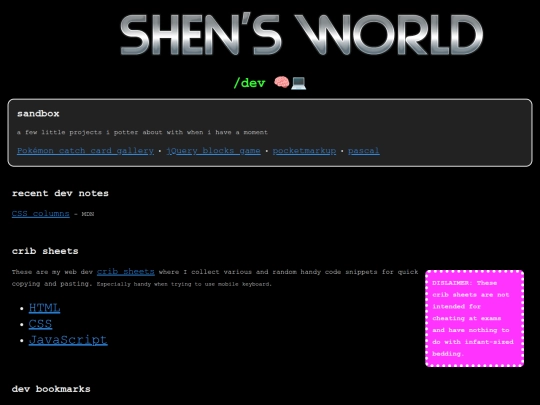This screenshot has width=540, height=405.
Task: Follow the inline crib sheets link
Action: click(x=126, y=272)
